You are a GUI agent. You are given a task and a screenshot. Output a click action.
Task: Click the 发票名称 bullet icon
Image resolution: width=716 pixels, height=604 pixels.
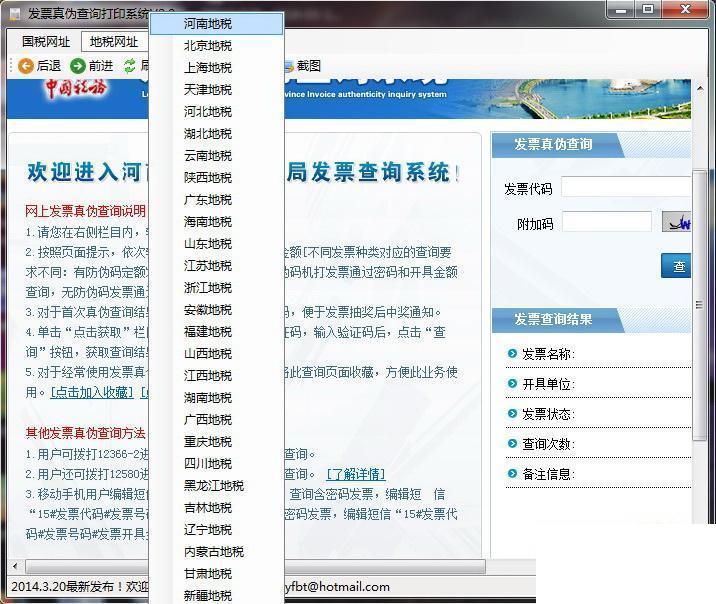512,353
